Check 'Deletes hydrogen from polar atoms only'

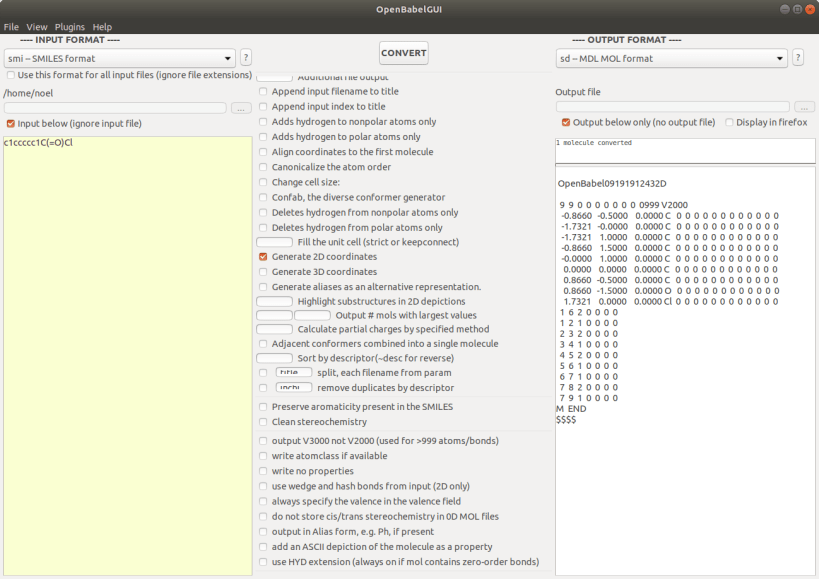coord(263,228)
